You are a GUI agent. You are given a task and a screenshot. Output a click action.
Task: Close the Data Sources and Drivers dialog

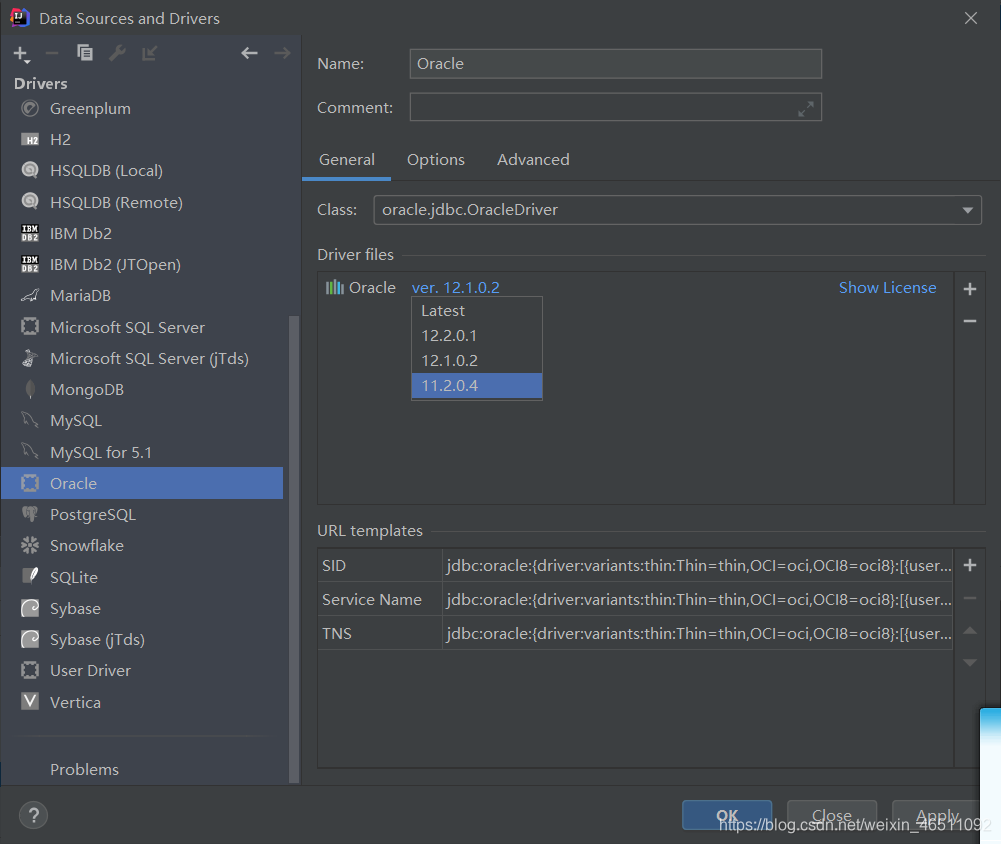[970, 18]
